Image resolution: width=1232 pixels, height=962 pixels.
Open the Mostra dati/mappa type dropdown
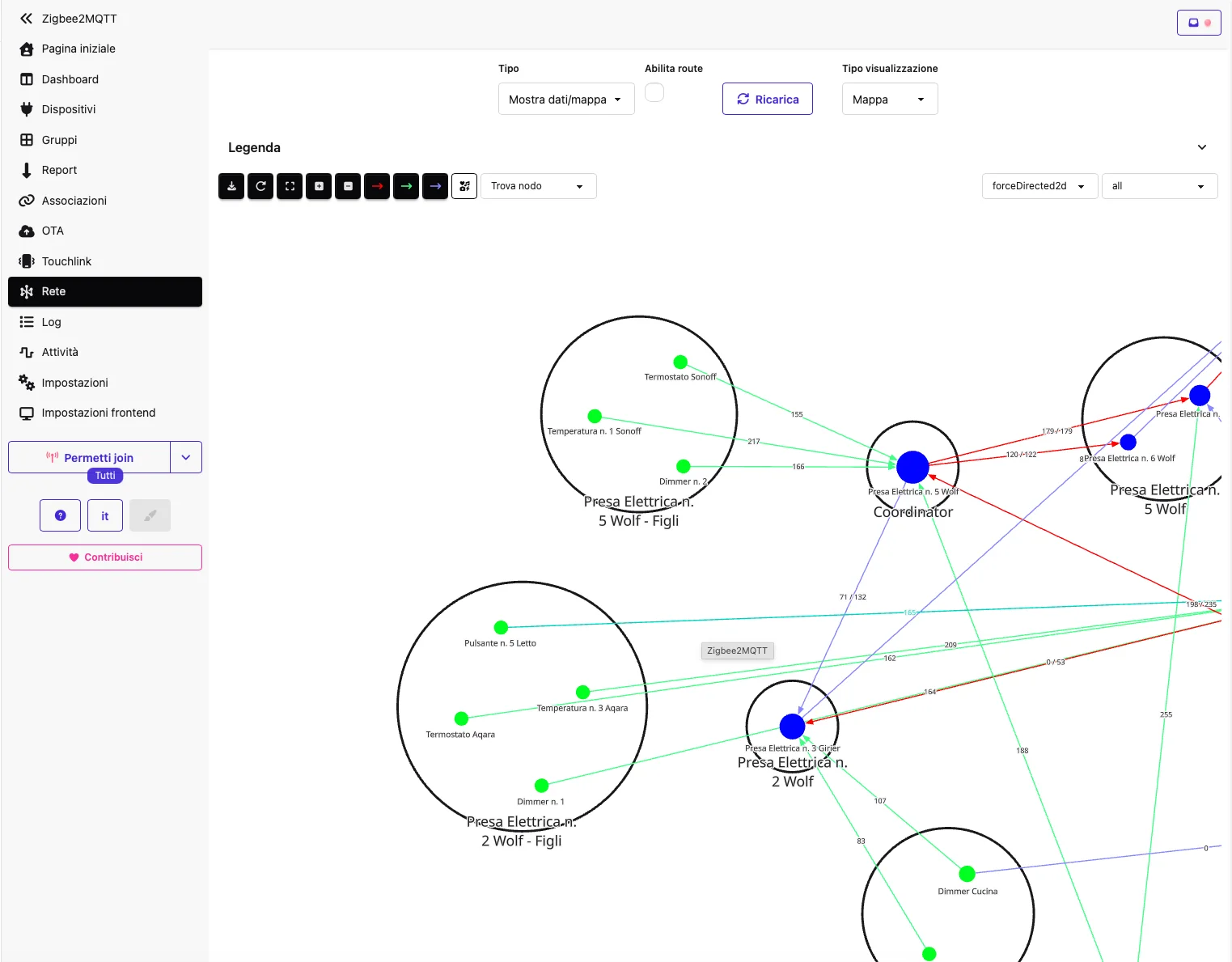click(x=566, y=99)
